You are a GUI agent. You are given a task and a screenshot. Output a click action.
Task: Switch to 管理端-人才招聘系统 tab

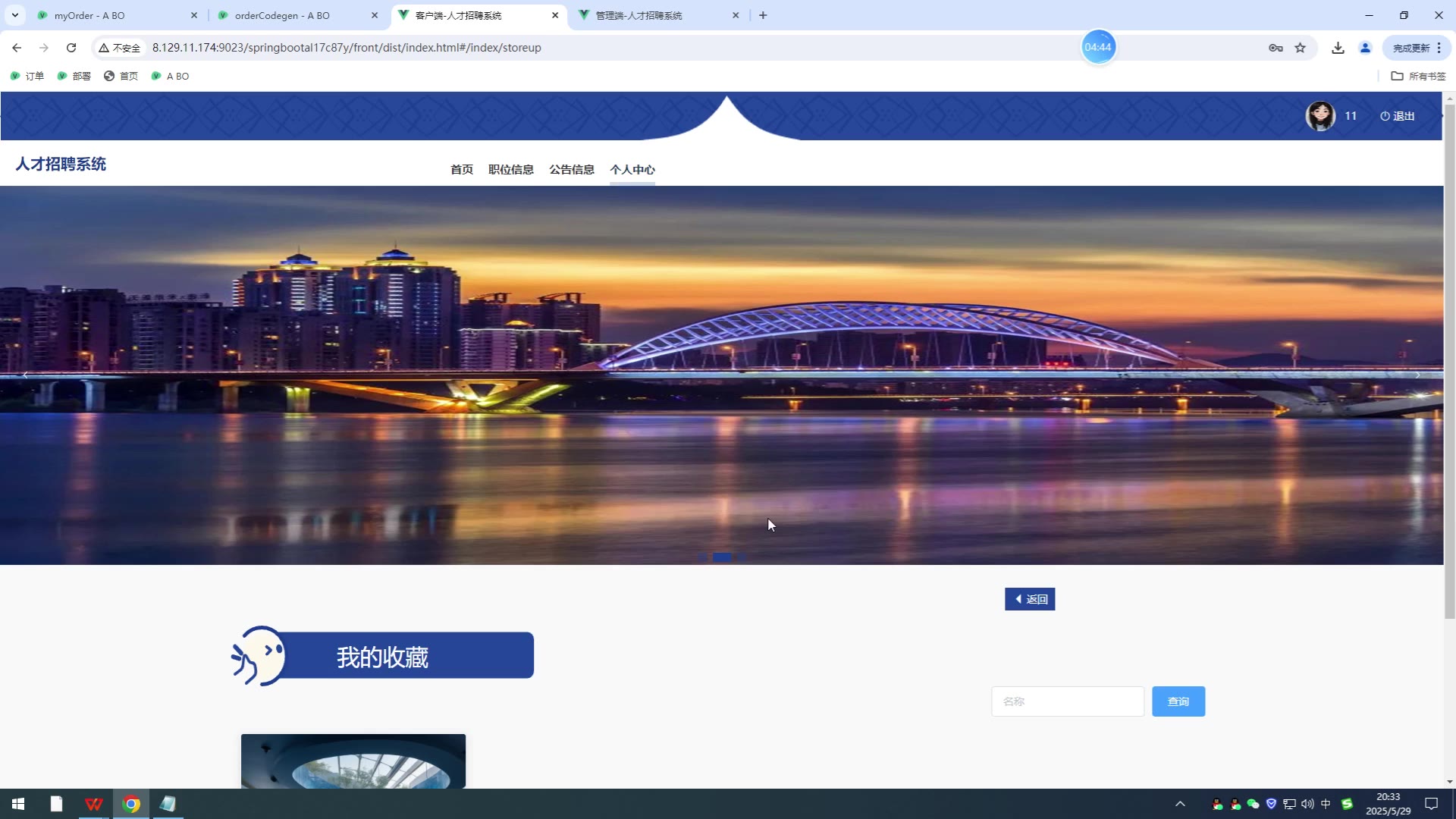click(639, 15)
